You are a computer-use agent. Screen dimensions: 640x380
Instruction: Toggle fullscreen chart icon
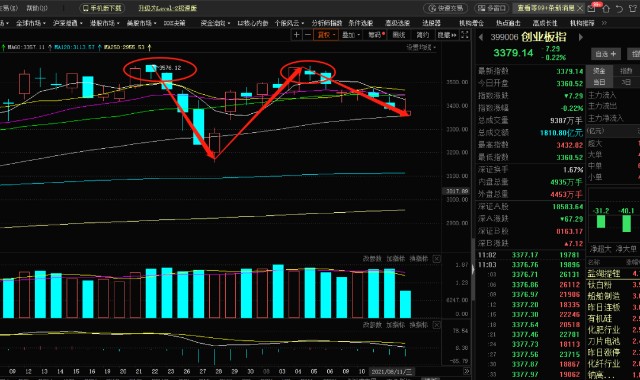[464, 35]
